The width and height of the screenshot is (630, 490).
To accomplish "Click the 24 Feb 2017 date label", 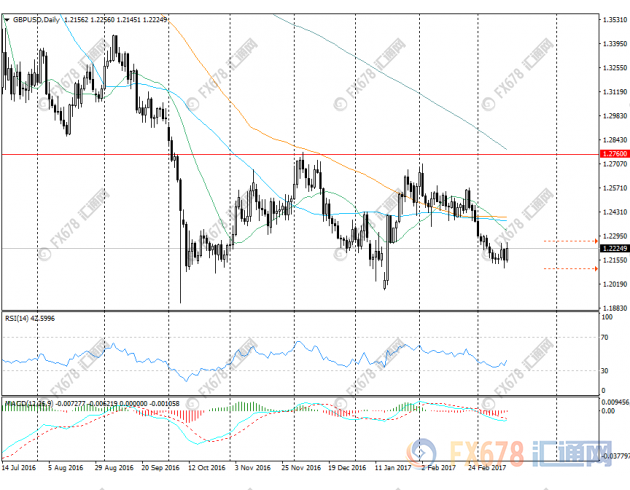I will (x=500, y=465).
